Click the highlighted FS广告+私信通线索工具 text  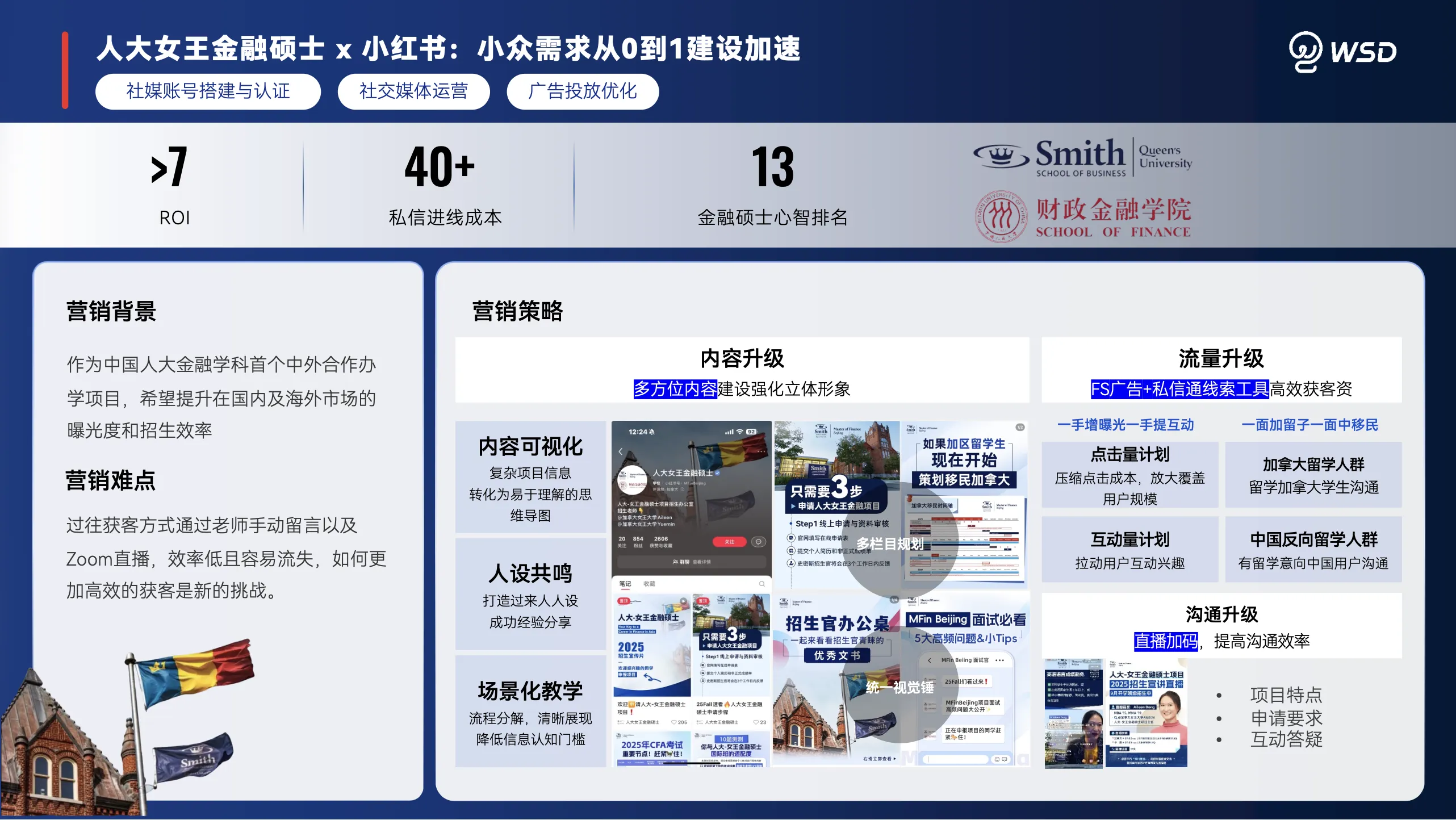[1179, 389]
